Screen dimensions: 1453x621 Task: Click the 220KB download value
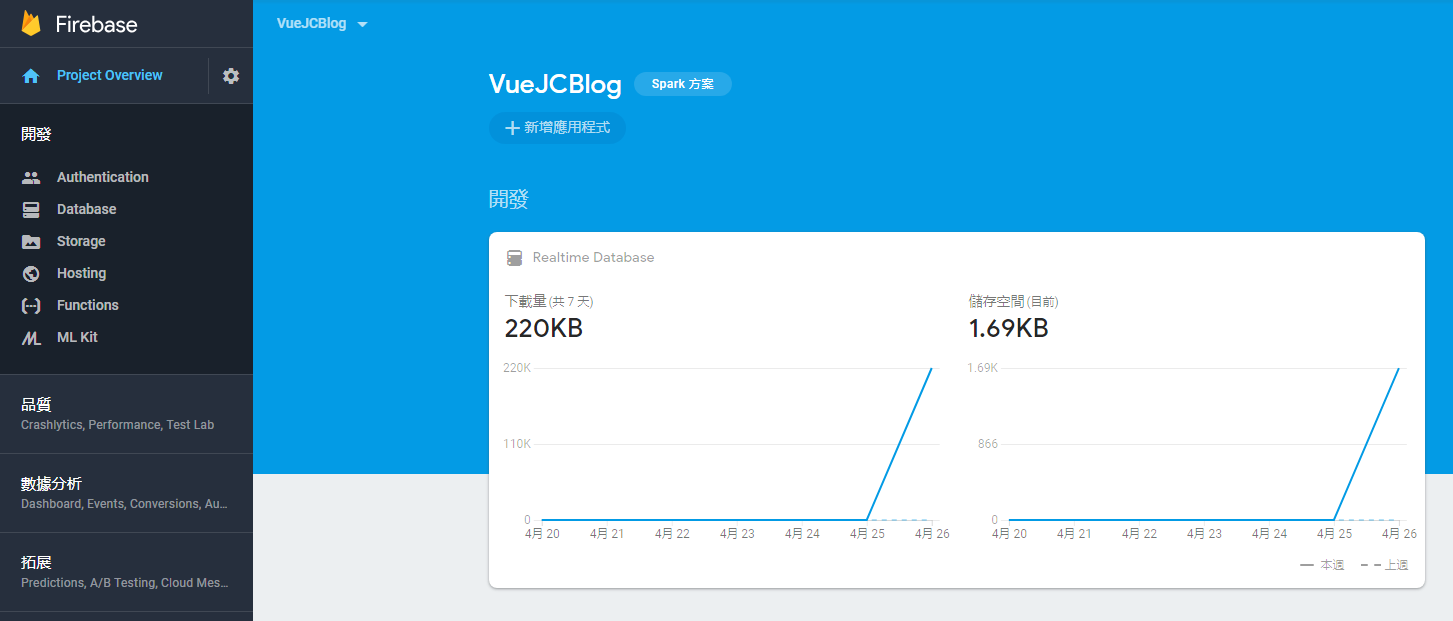pos(544,328)
